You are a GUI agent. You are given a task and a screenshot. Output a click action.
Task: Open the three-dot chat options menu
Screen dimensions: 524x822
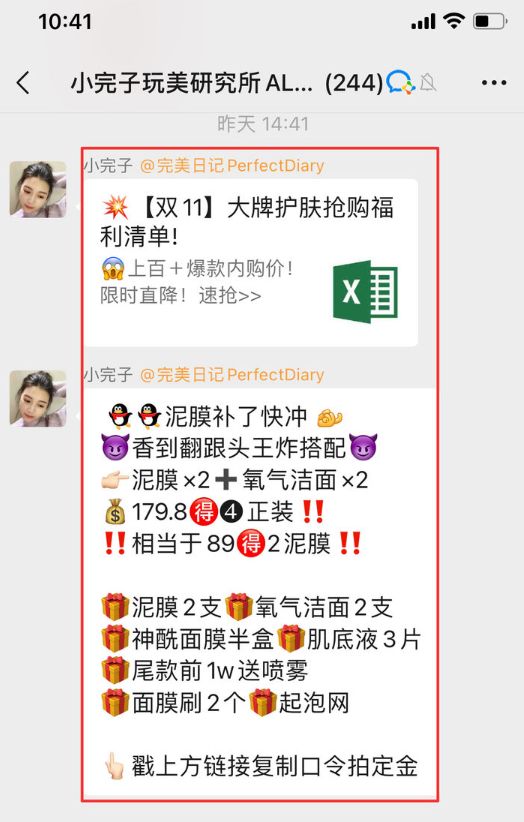click(x=494, y=83)
